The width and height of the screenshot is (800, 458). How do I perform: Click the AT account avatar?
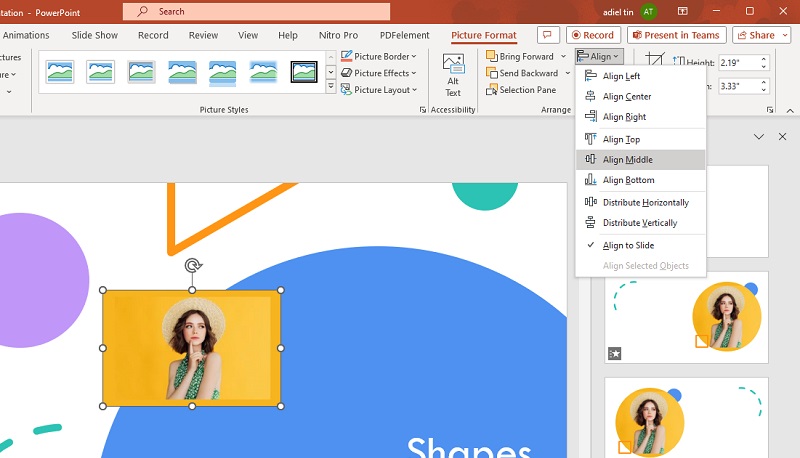coord(648,12)
